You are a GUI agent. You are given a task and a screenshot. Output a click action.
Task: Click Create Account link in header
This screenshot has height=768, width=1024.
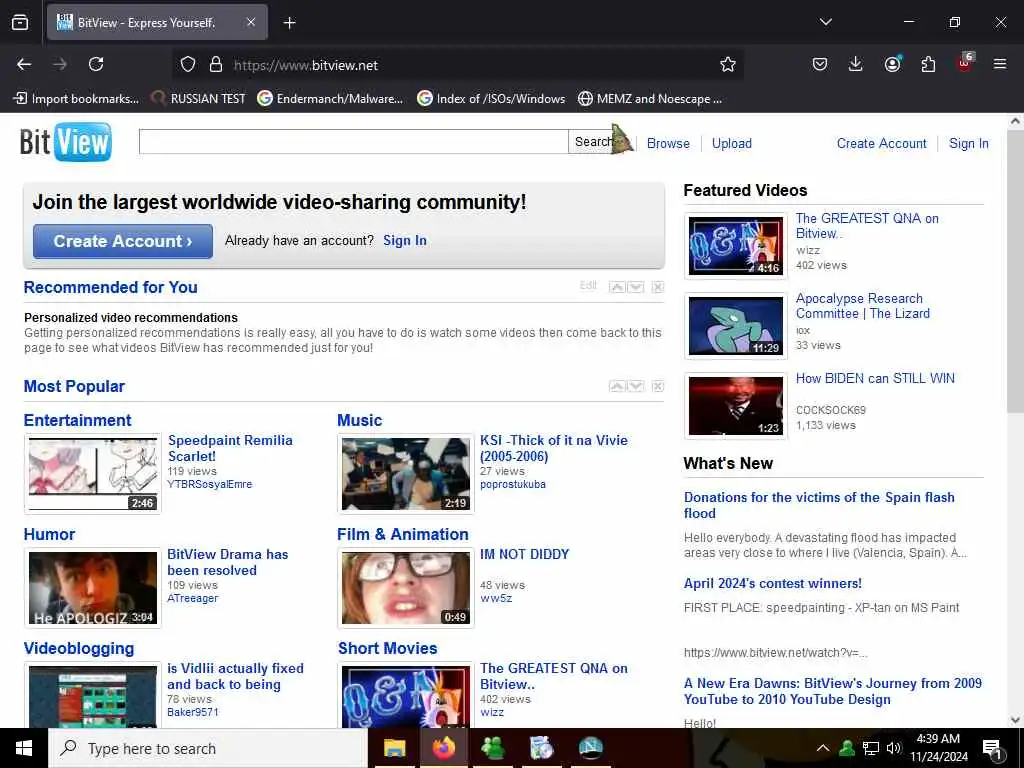(x=882, y=143)
